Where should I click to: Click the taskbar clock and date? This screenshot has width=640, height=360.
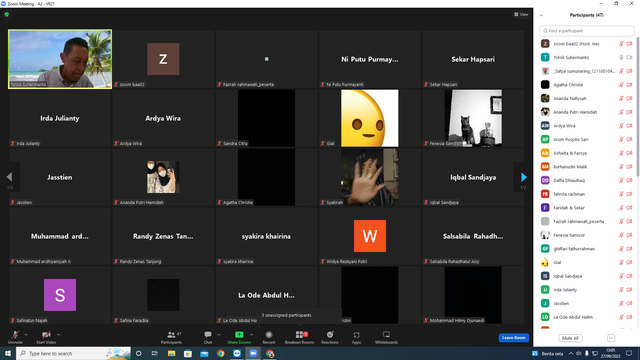(610, 353)
